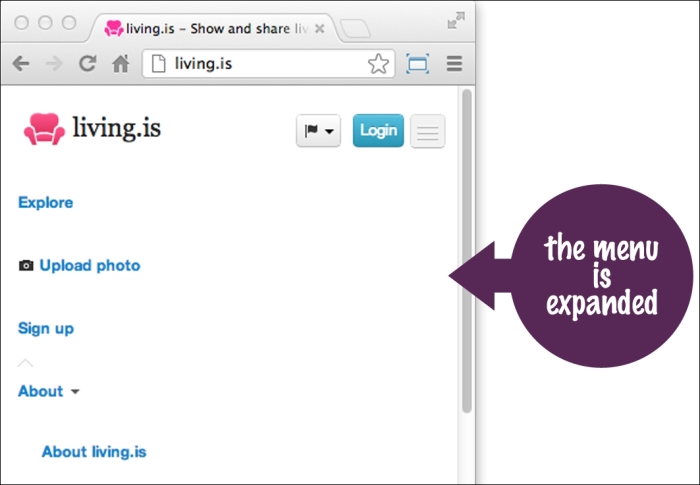Click the red window close circle
This screenshot has height=485, width=700.
pos(21,22)
